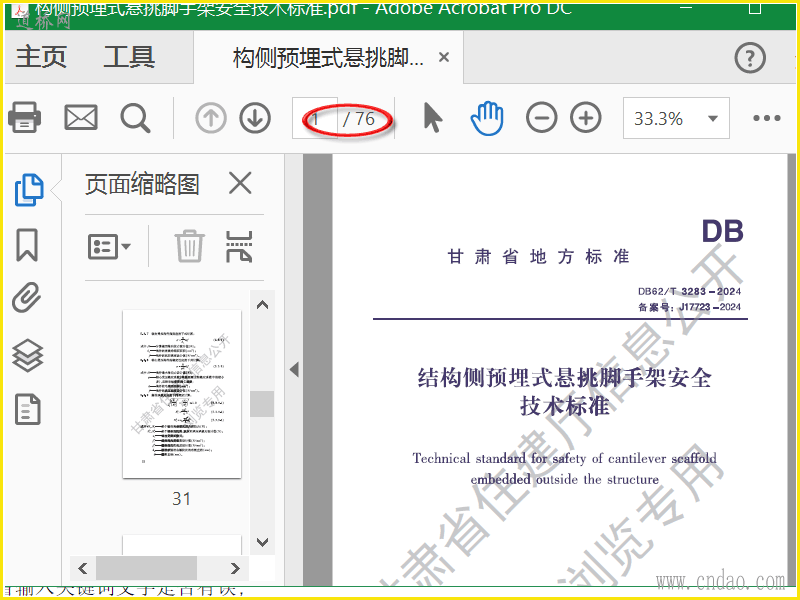Click the DB logo text

722,231
